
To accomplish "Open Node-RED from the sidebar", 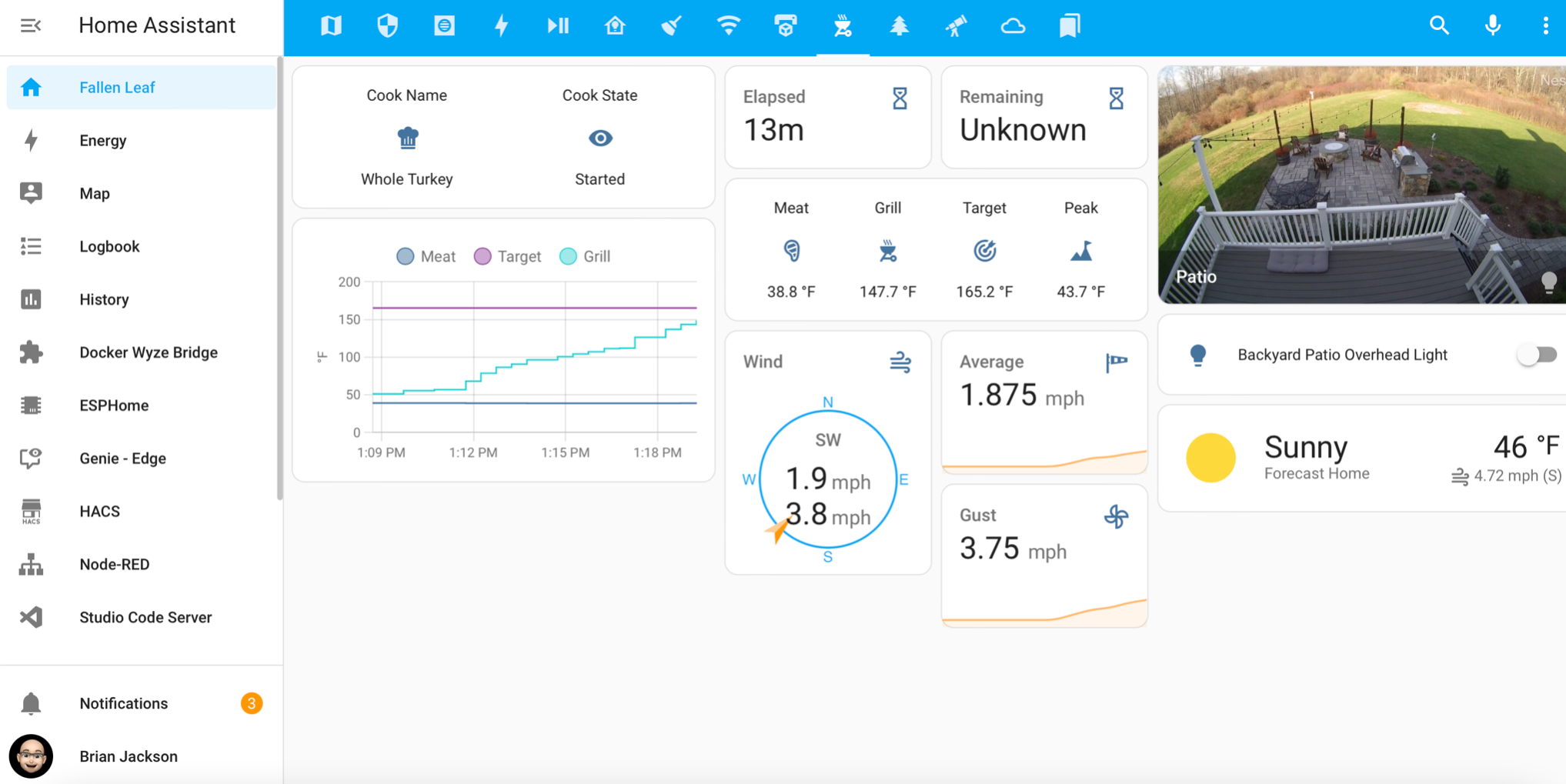I will click(x=114, y=564).
